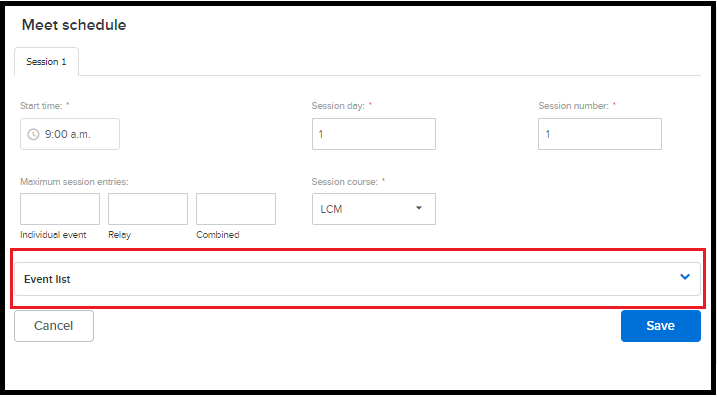The image size is (717, 397).
Task: Click the Session course label
Action: [345, 182]
